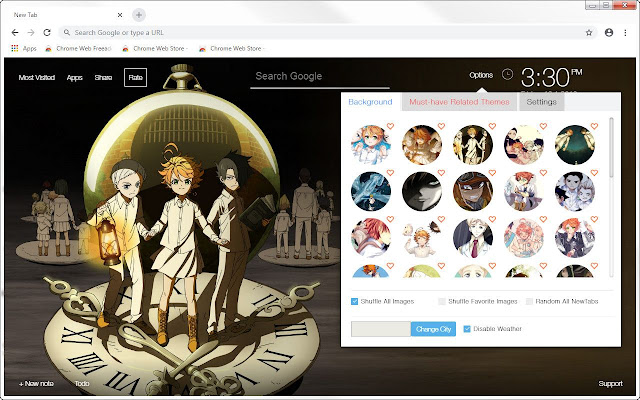Open the Todo list
This screenshot has width=640, height=400.
point(82,384)
